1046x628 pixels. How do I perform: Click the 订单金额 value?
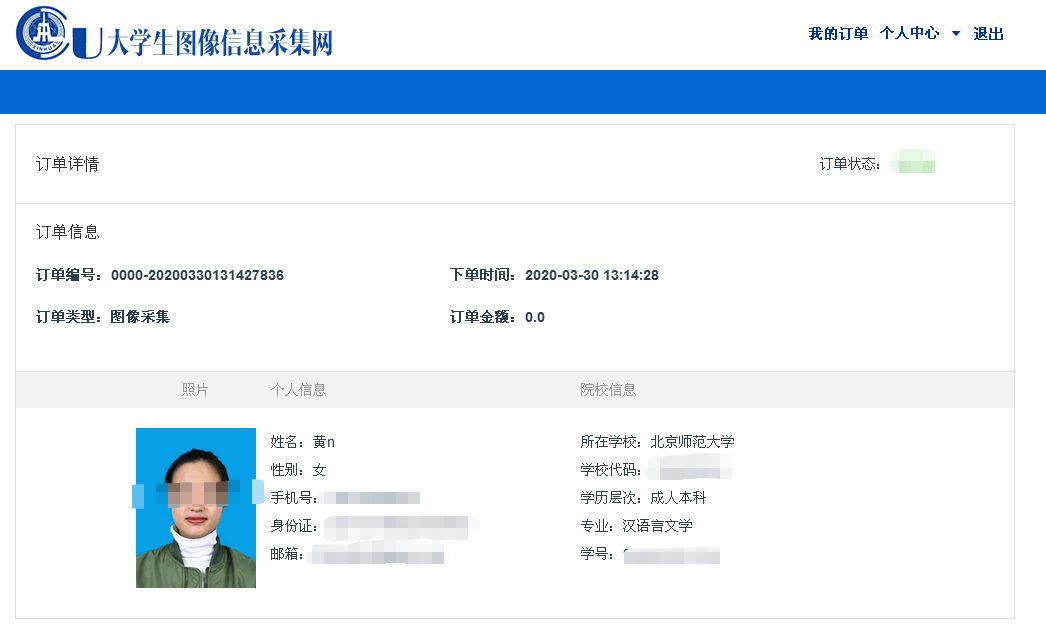coord(535,318)
